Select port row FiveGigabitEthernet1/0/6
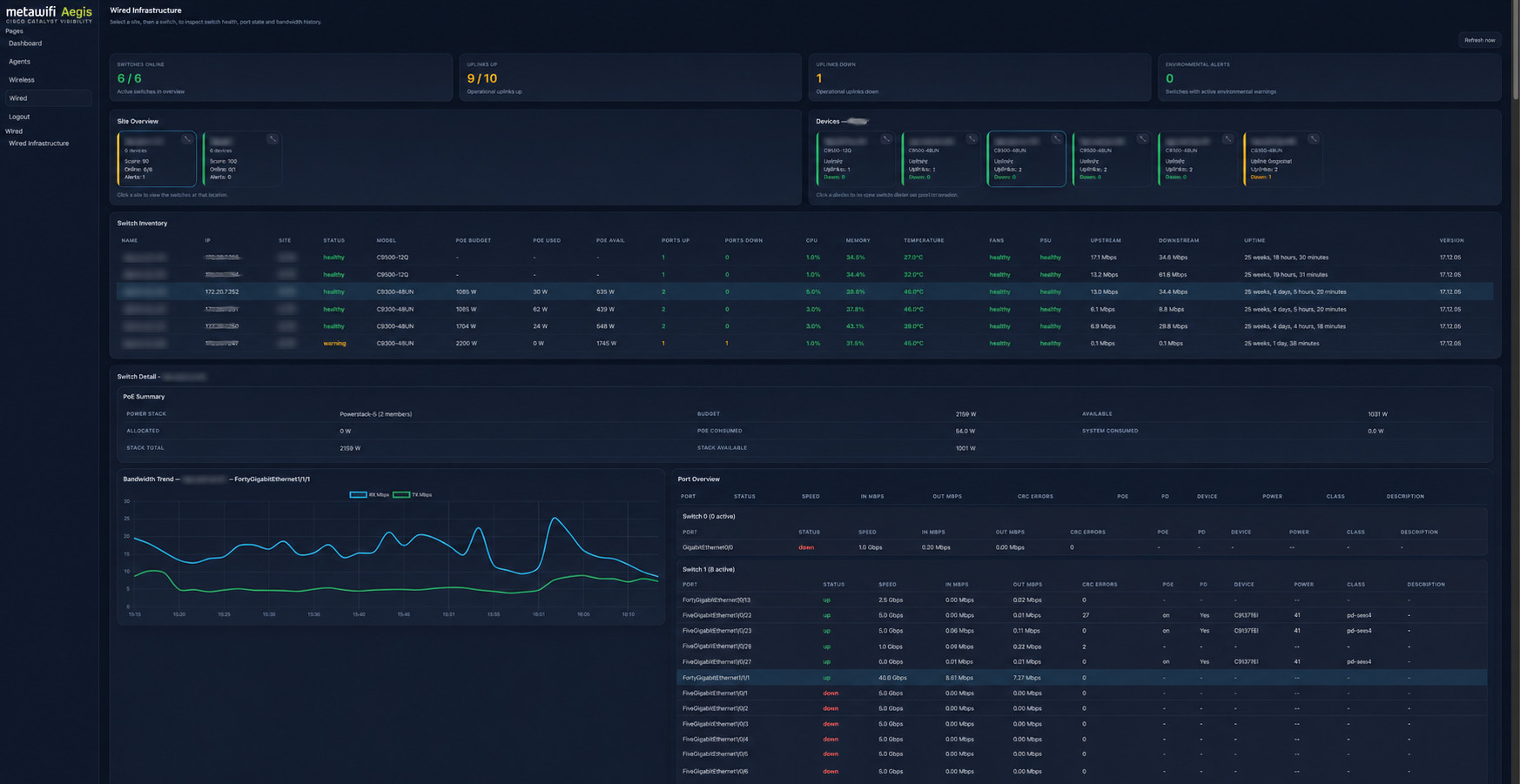This screenshot has height=784, width=1520. tap(1082, 772)
